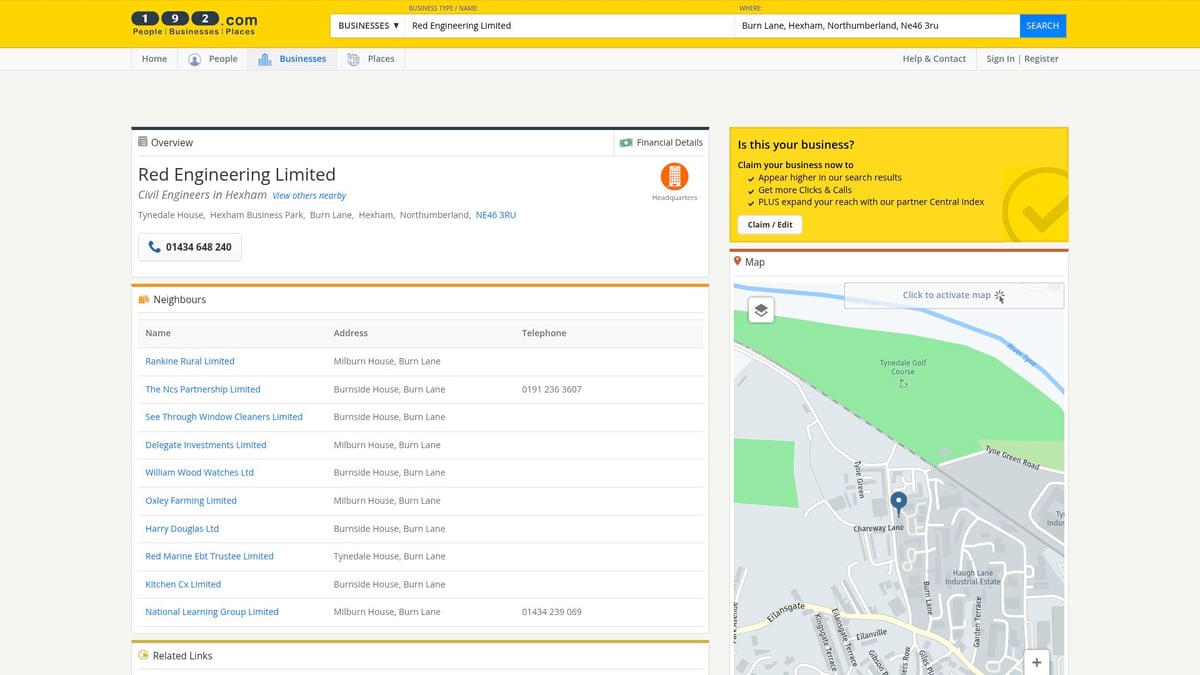Go to the Home tab
This screenshot has width=1200, height=675.
[154, 59]
